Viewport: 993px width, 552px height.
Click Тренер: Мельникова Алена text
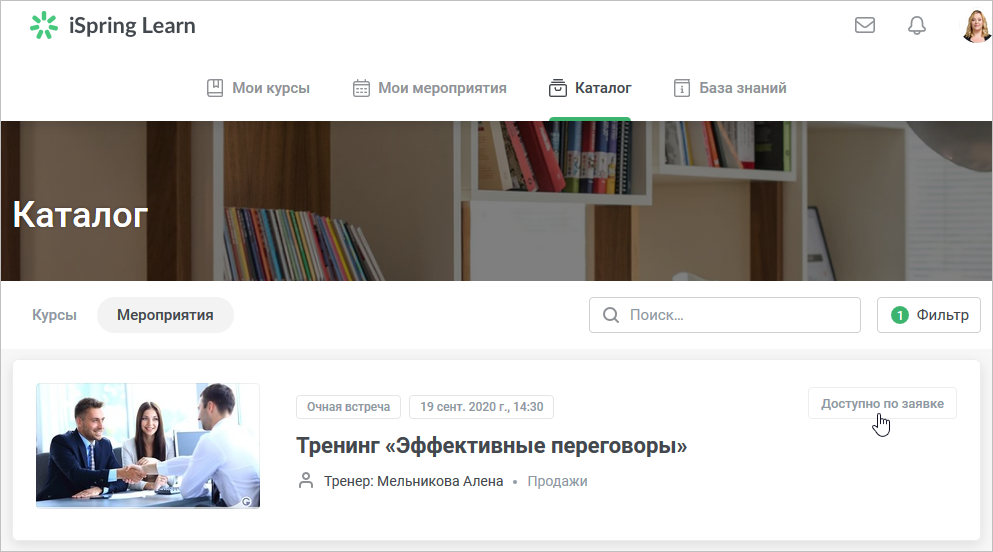414,481
